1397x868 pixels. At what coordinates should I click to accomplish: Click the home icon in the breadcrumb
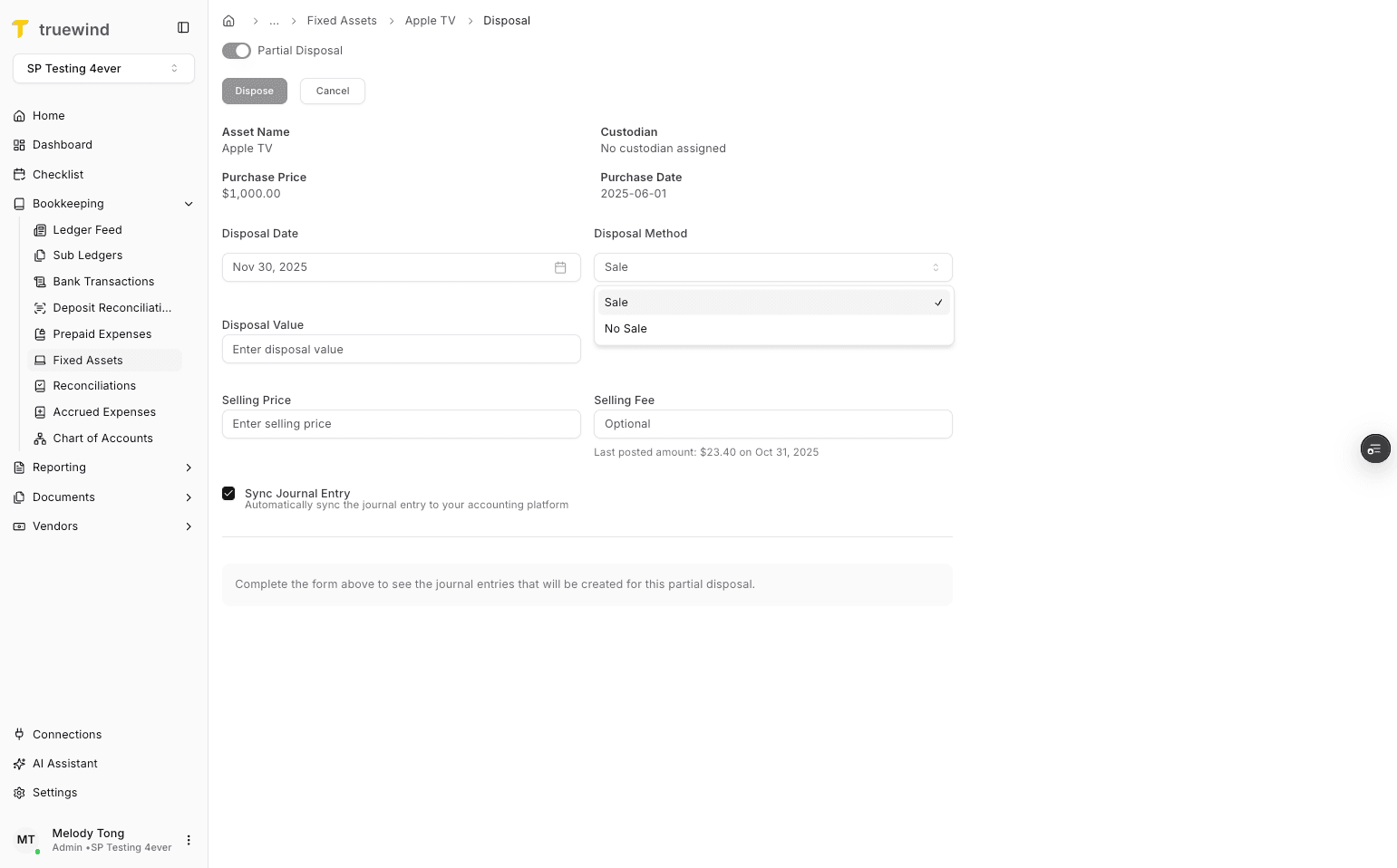click(228, 20)
